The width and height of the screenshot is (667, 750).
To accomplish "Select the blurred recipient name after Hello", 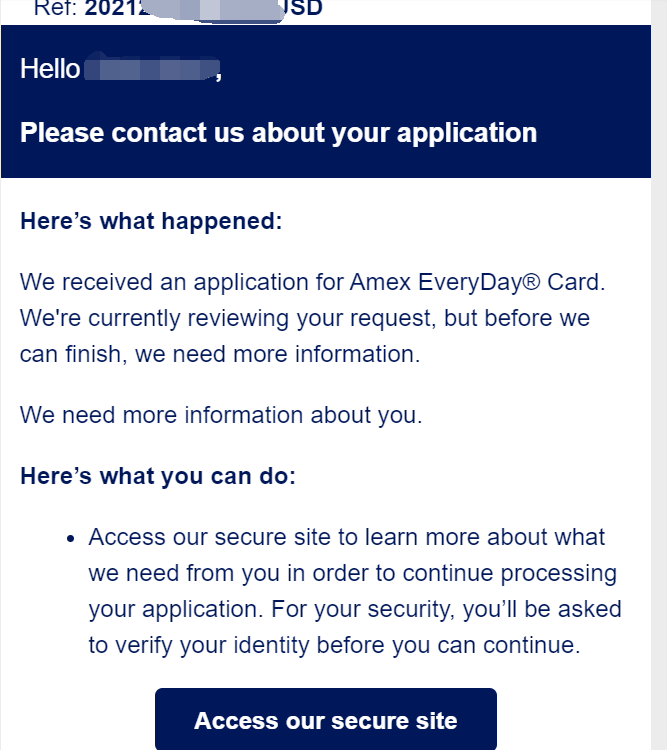I will 151,68.
